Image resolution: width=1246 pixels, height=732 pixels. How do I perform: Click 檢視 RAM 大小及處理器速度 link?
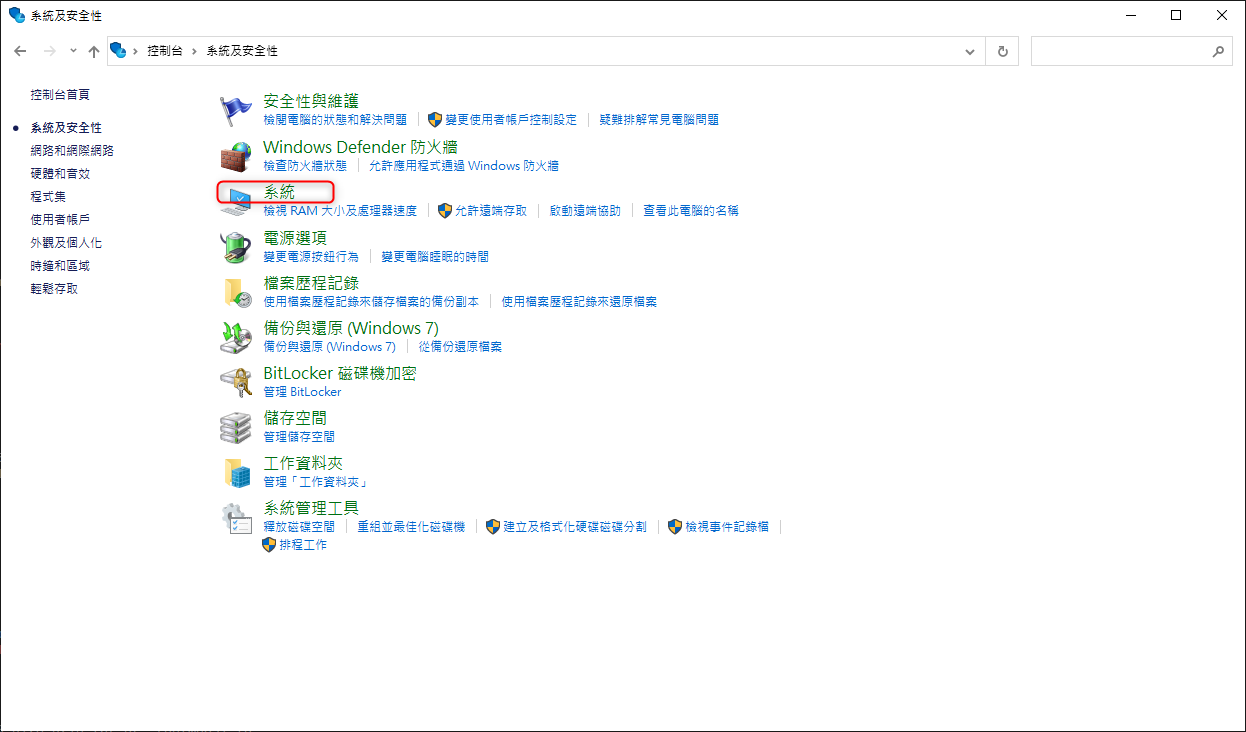(340, 211)
